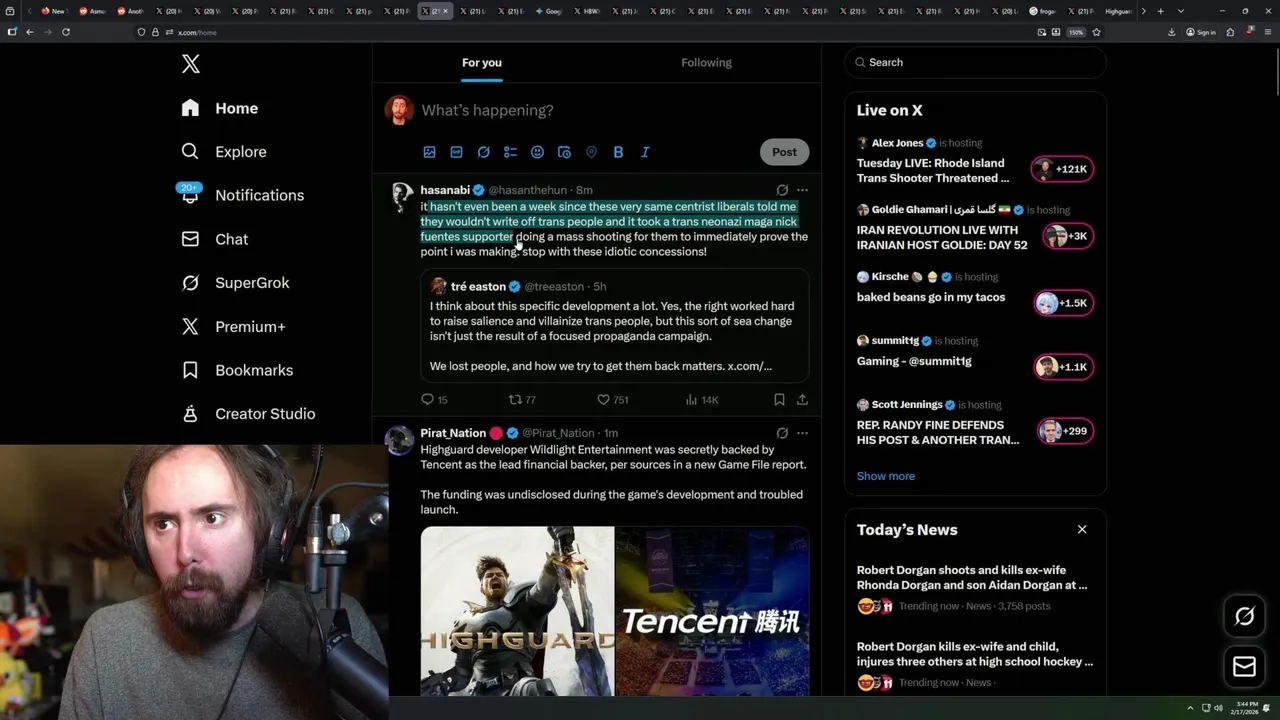Click Grok icon on hasanabi's post
Image resolution: width=1280 pixels, height=720 pixels.
[x=782, y=190]
